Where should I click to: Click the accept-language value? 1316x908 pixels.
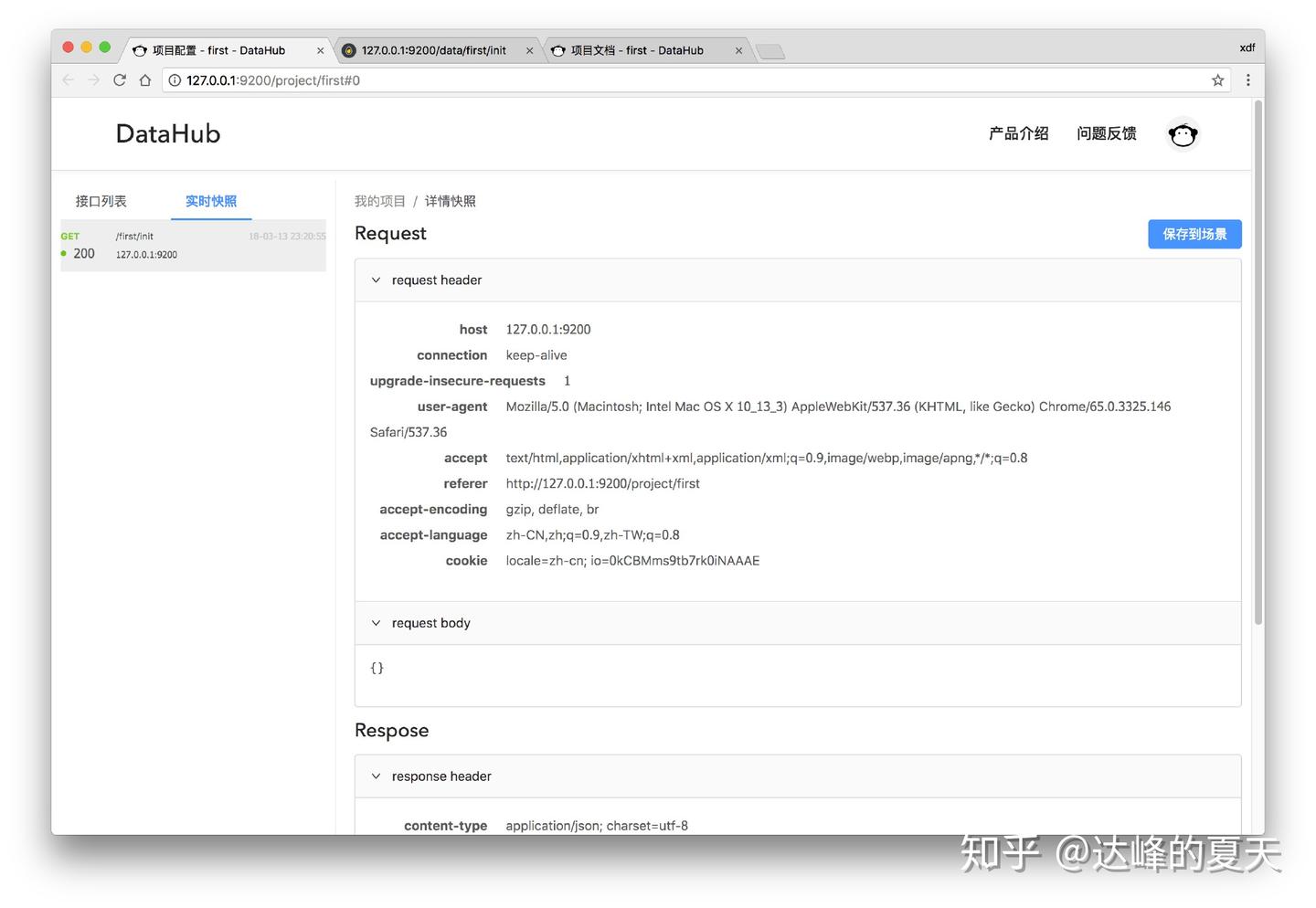click(592, 535)
